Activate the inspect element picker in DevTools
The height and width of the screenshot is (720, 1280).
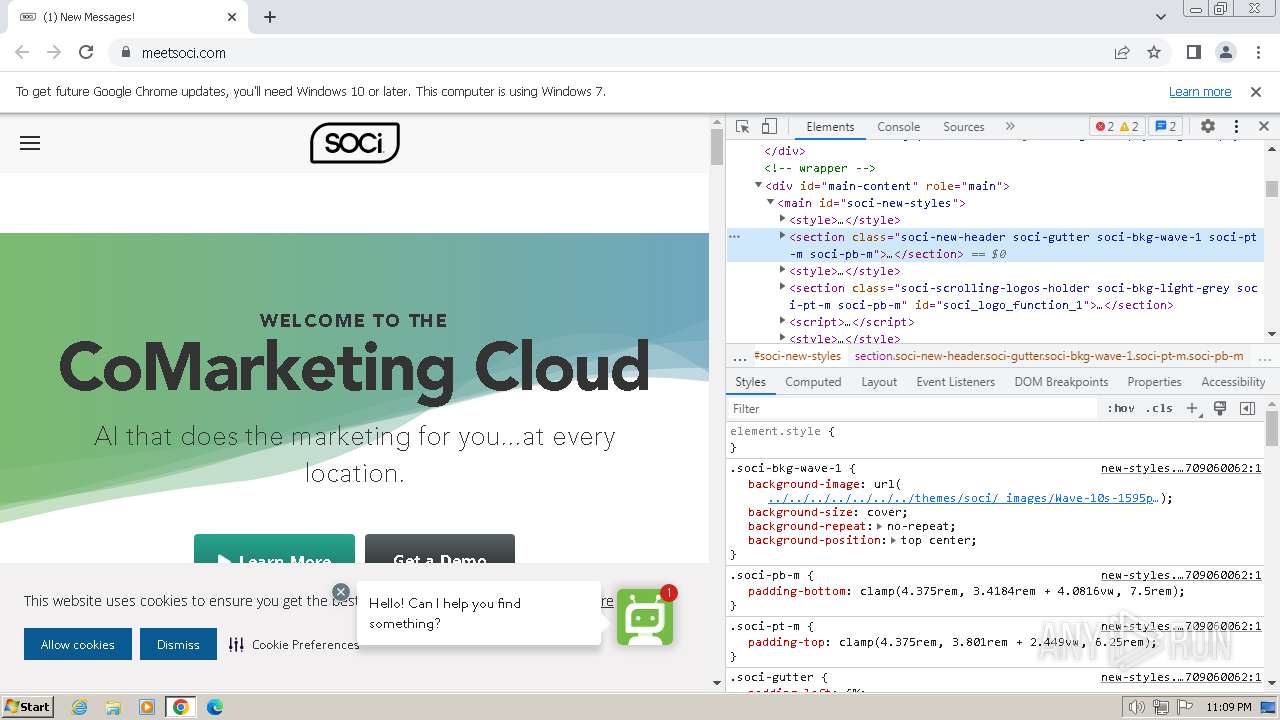742,127
